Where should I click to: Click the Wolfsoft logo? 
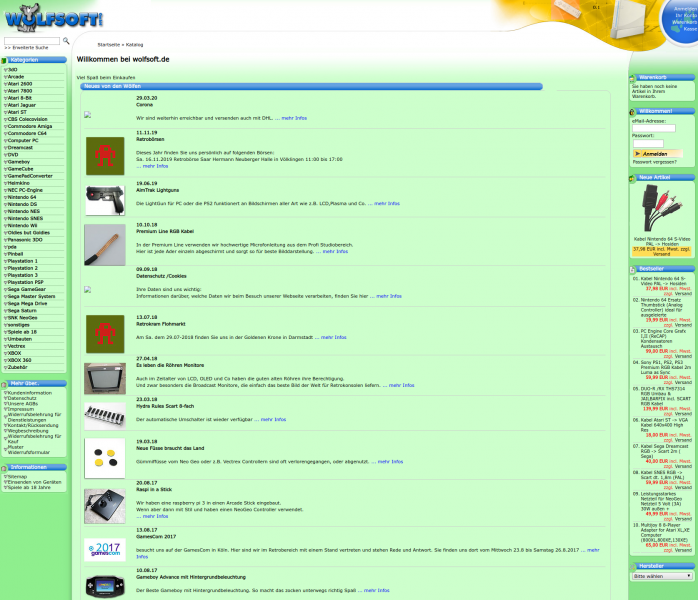[x=53, y=18]
